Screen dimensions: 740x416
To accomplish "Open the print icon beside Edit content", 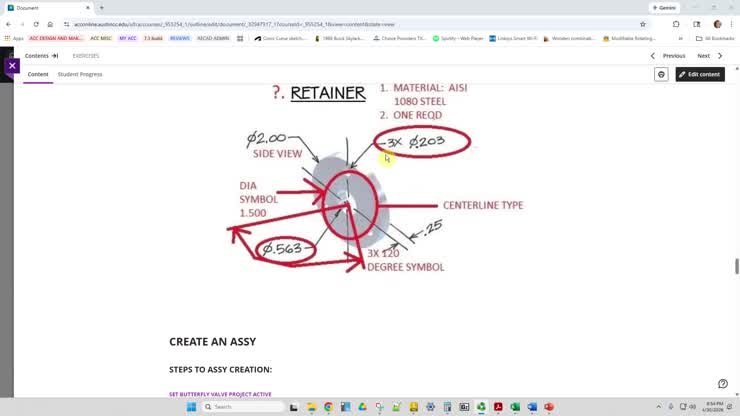I will pos(661,74).
